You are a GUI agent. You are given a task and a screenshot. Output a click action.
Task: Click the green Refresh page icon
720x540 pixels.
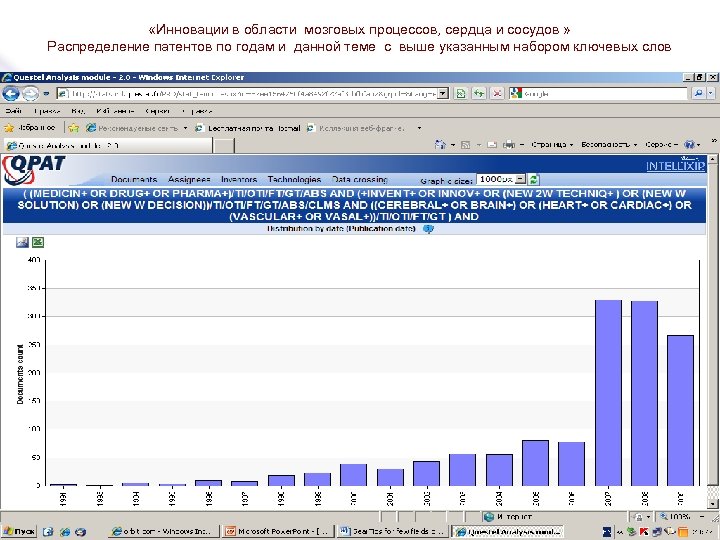478,94
